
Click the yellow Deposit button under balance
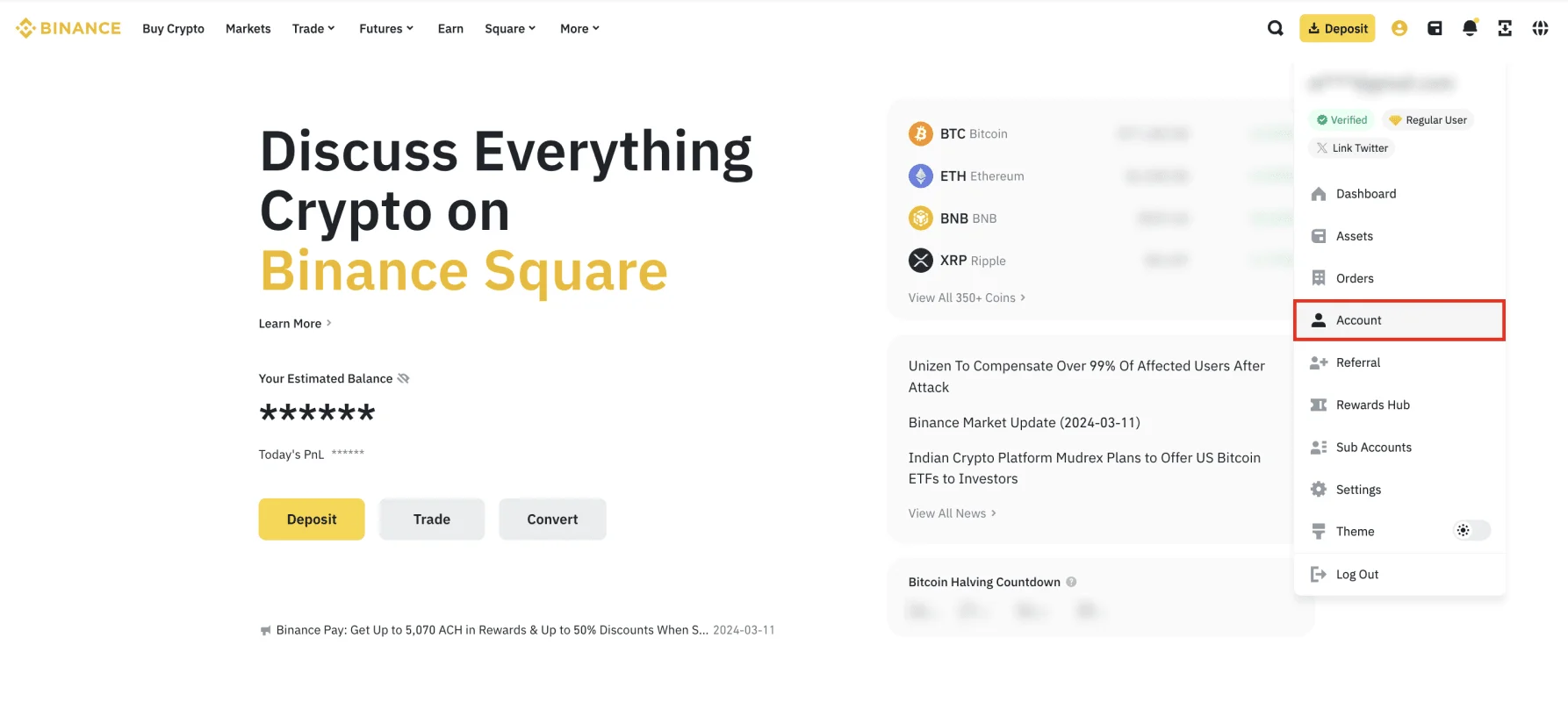click(x=311, y=519)
